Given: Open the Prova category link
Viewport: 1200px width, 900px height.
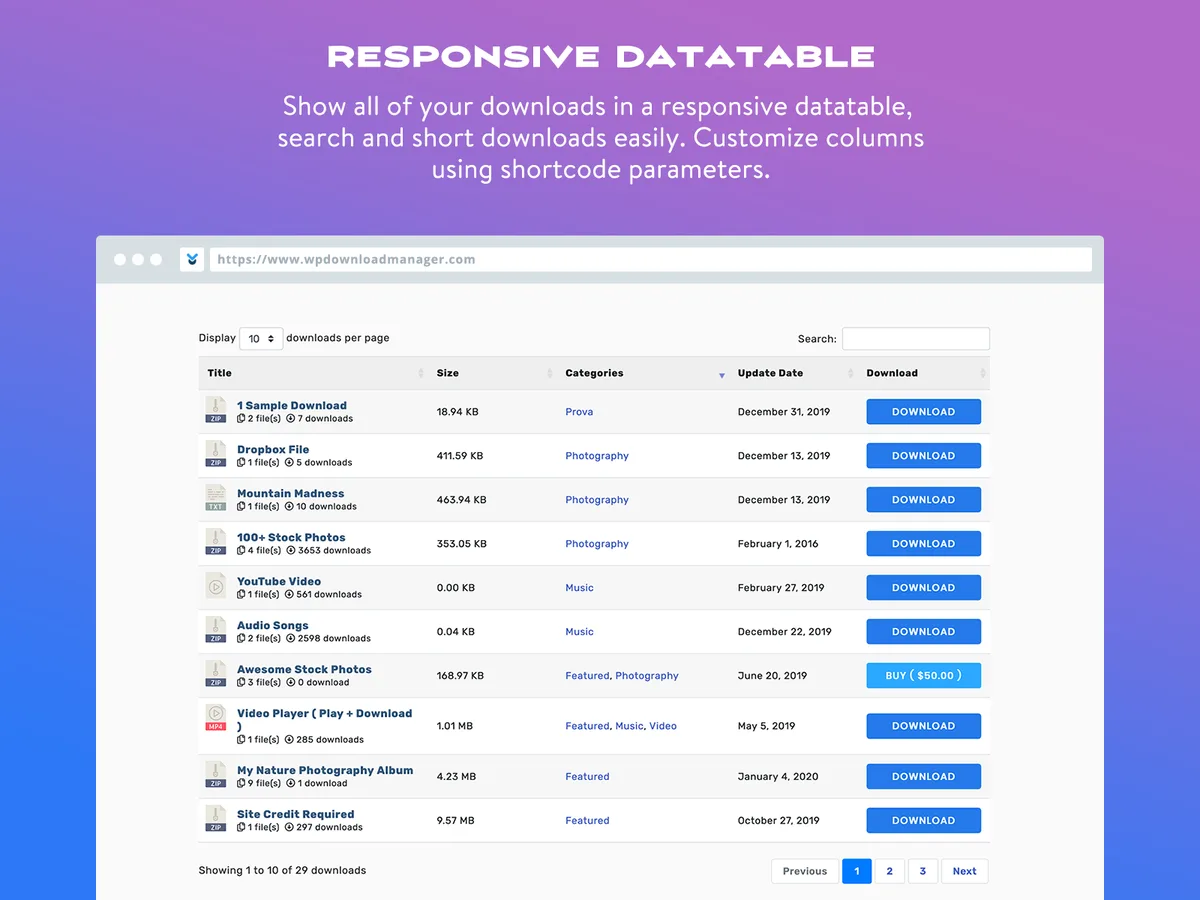Looking at the screenshot, I should point(579,412).
